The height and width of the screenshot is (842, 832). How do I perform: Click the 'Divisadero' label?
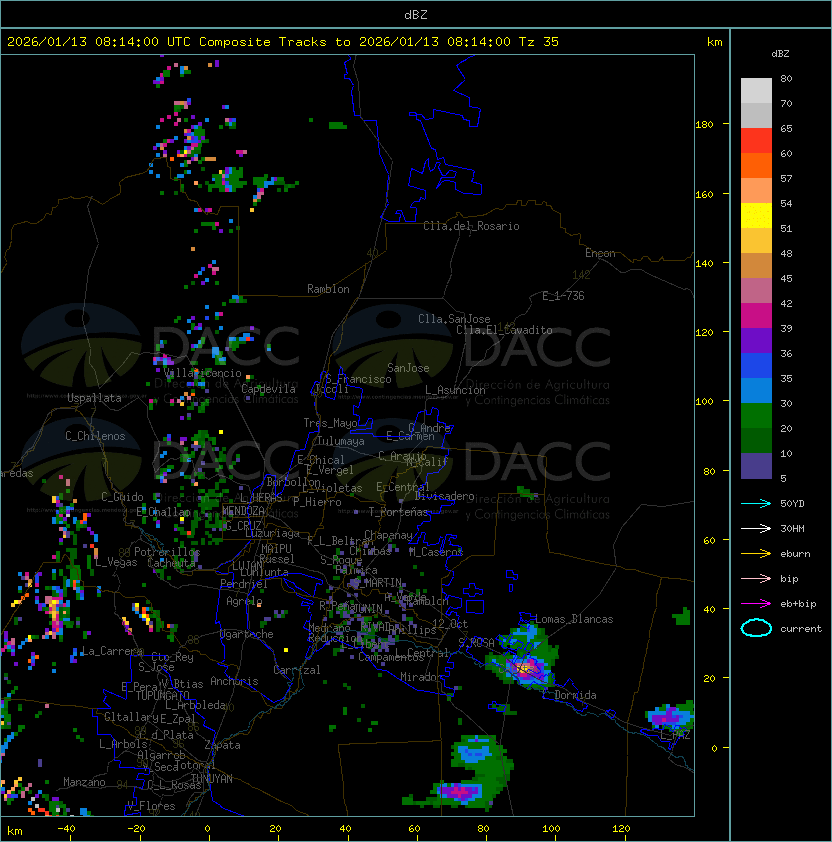tap(445, 496)
